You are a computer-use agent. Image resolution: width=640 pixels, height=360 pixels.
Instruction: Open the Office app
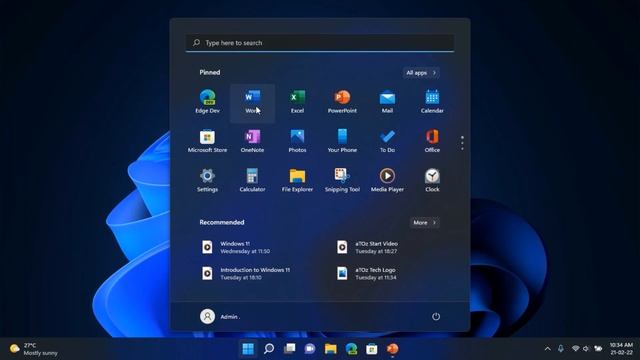pyautogui.click(x=432, y=141)
